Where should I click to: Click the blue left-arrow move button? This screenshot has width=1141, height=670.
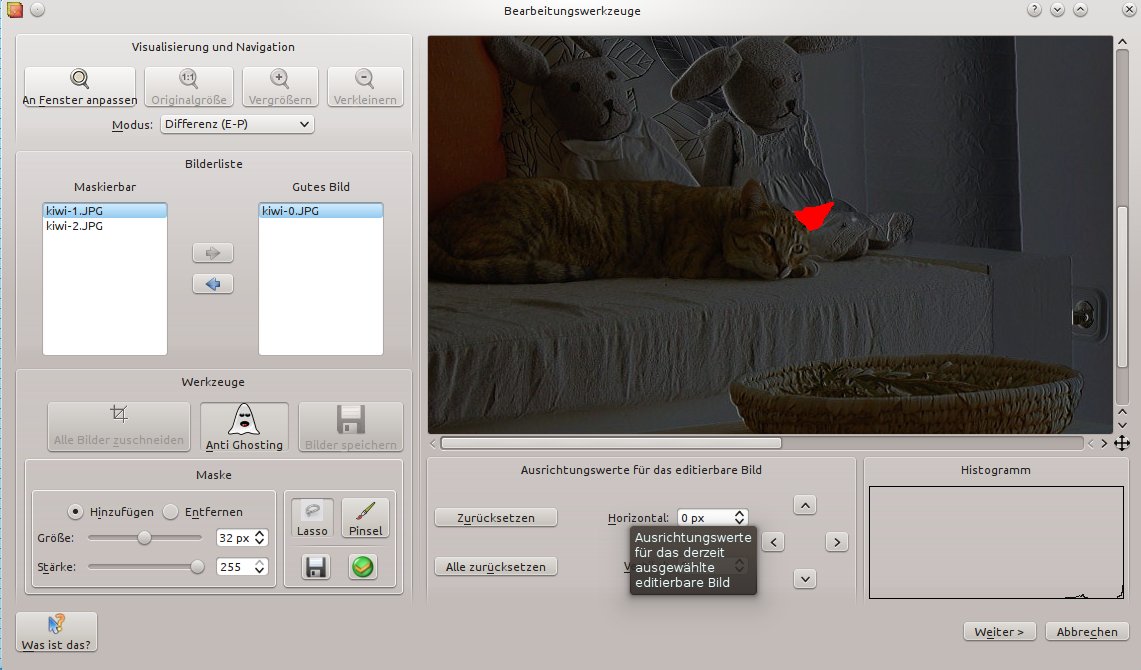coord(213,284)
